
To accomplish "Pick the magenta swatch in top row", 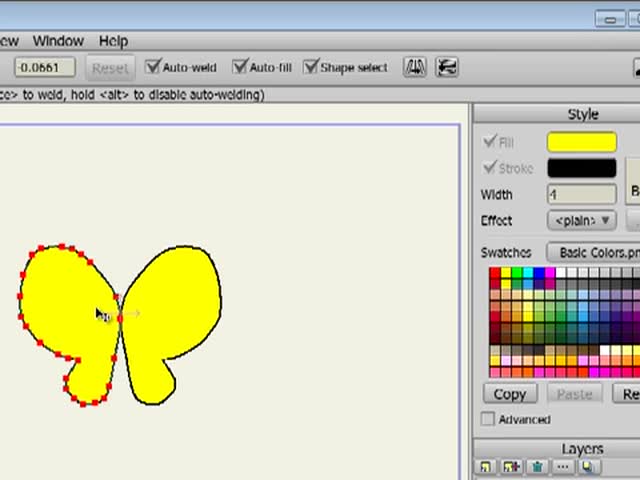I will click(x=550, y=273).
